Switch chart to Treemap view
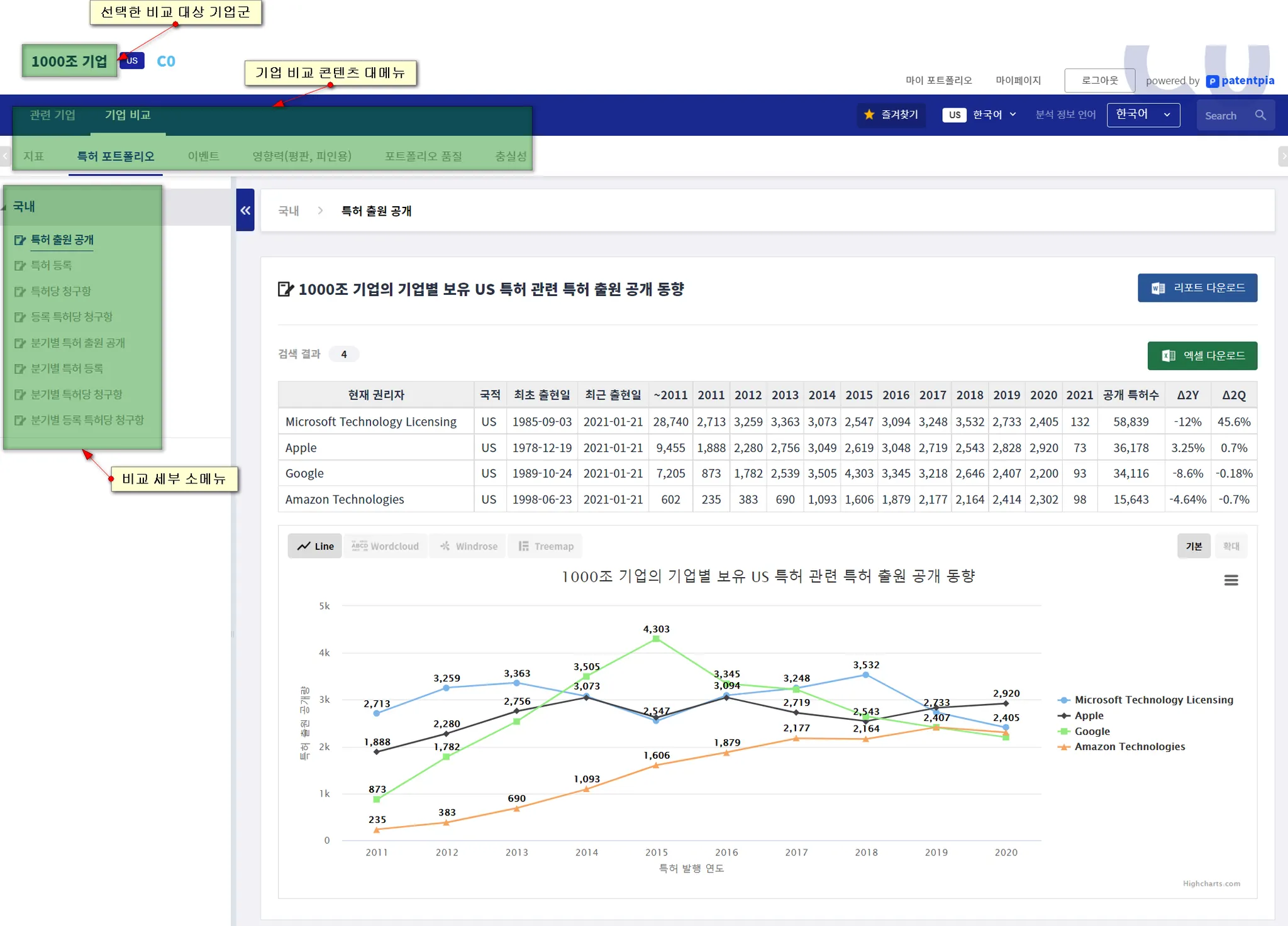Viewport: 1288px width, 926px height. pos(546,546)
